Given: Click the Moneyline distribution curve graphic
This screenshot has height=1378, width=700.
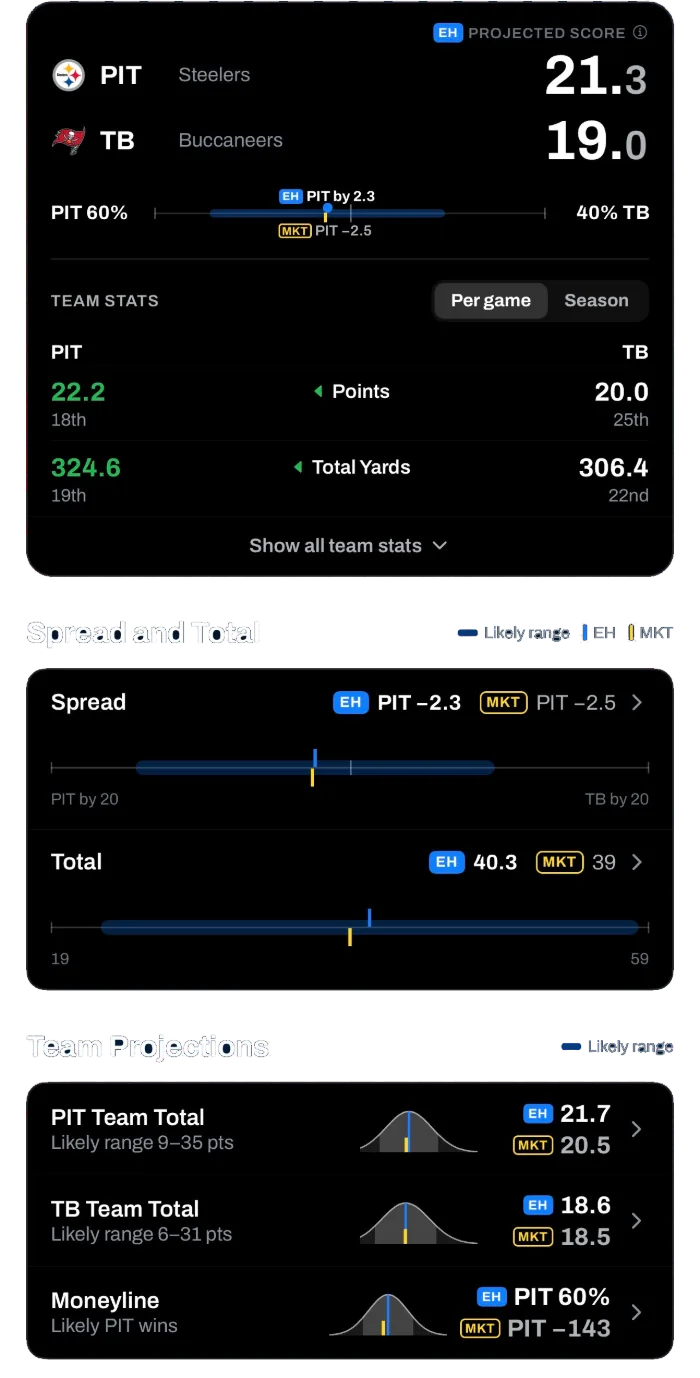Looking at the screenshot, I should pyautogui.click(x=388, y=1314).
